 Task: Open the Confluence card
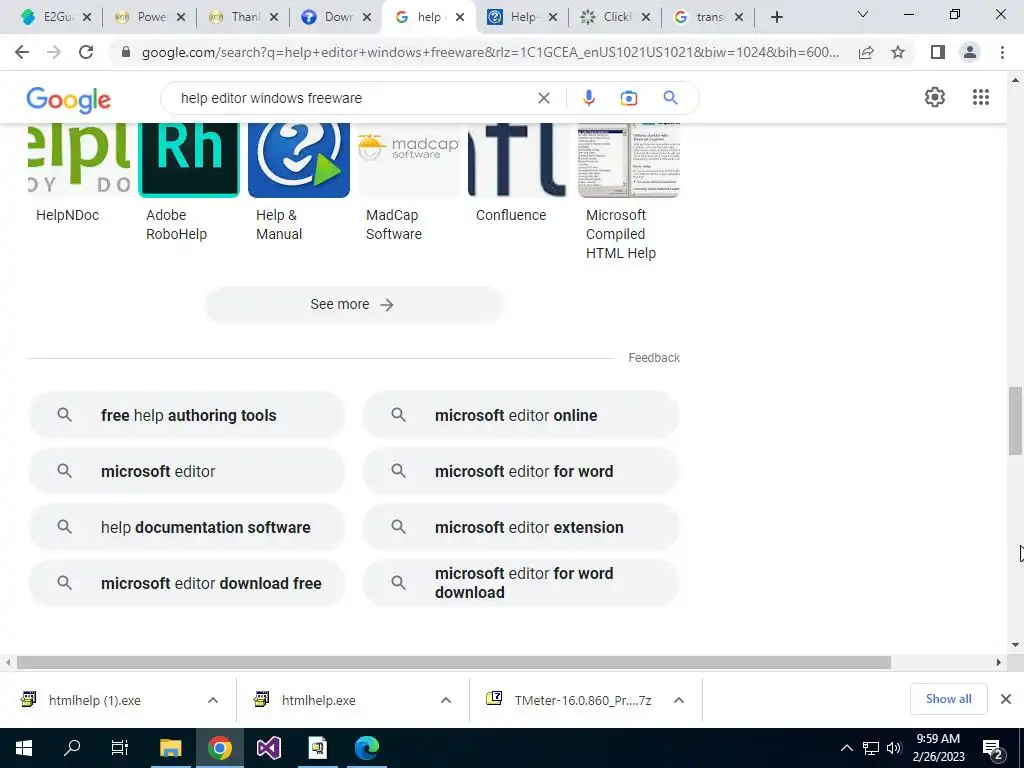tap(518, 173)
